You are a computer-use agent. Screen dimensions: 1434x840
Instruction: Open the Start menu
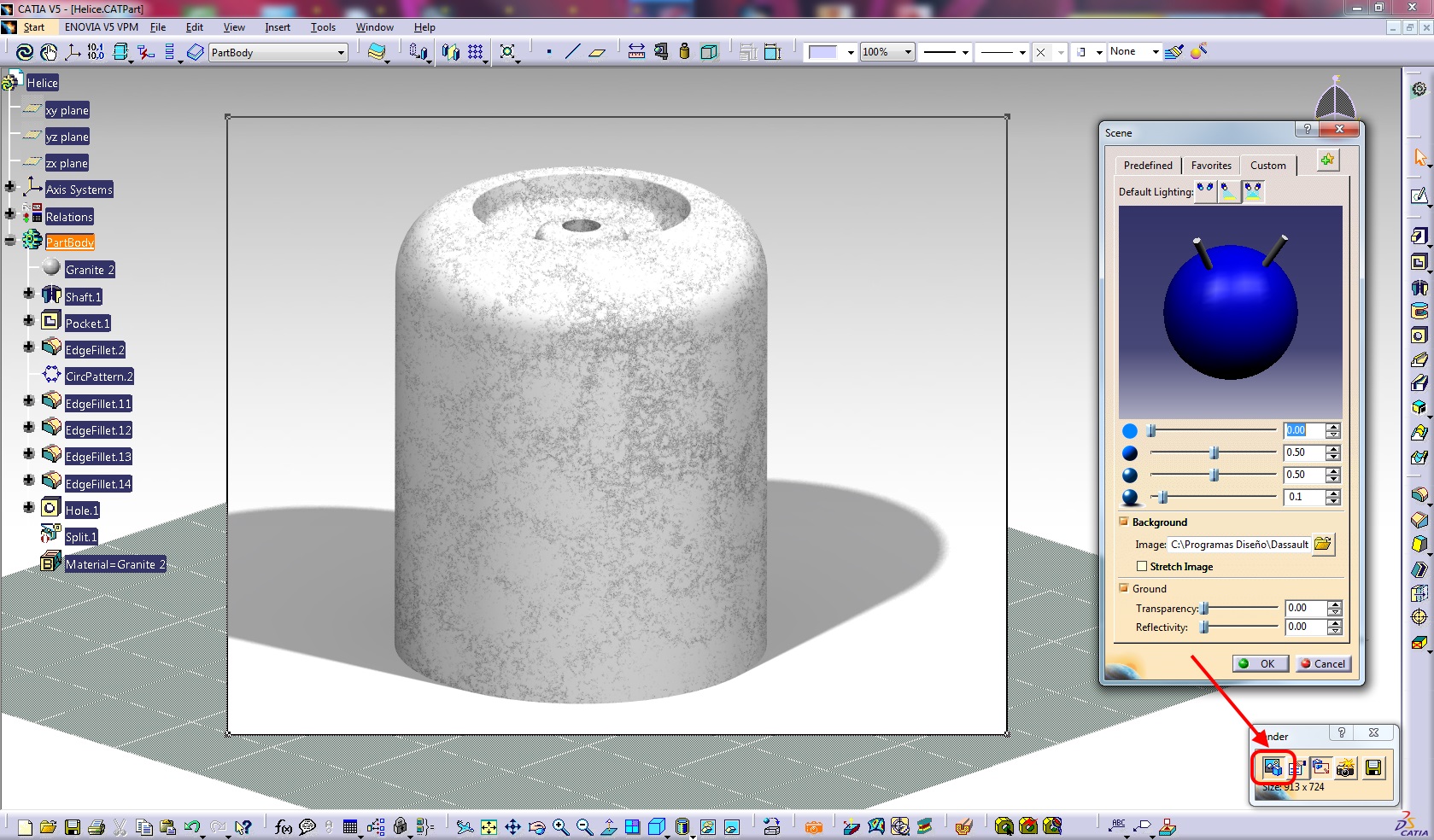(33, 27)
